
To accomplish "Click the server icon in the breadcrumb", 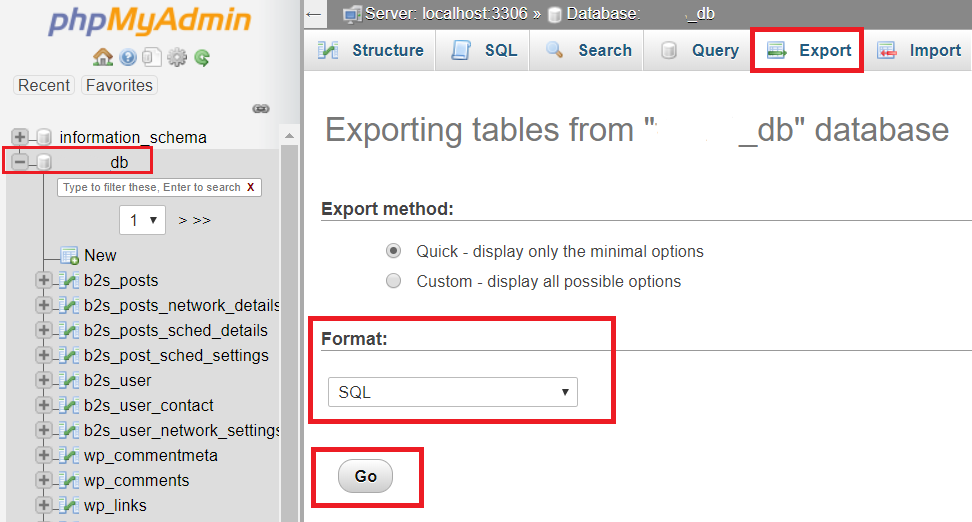I will [352, 14].
